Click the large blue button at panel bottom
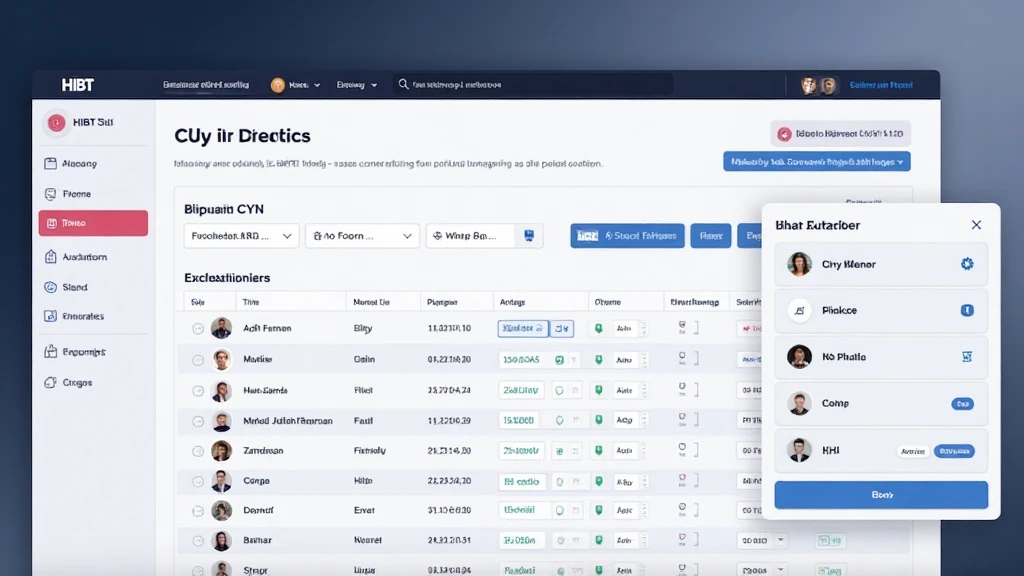The height and width of the screenshot is (576, 1024). (881, 495)
